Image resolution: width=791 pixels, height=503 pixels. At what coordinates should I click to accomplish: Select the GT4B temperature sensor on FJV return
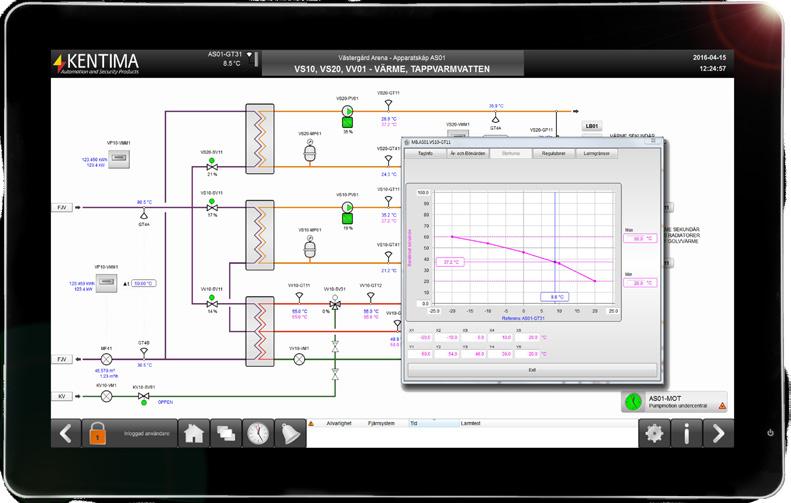tap(144, 352)
